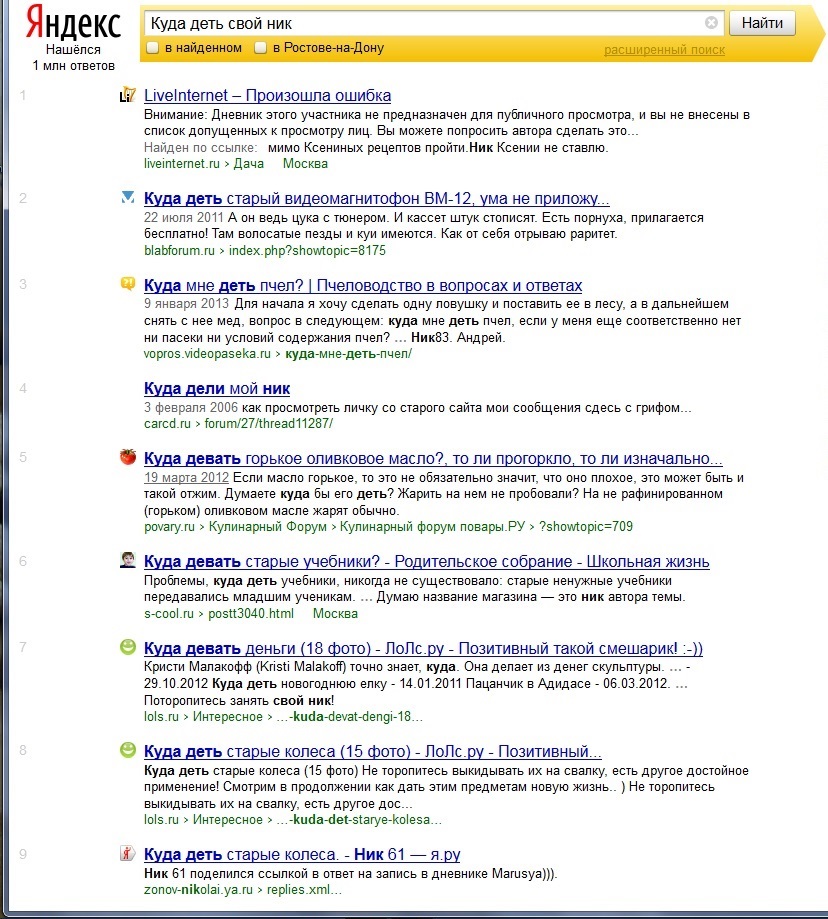Viewport: 828px width, 919px height.
Task: Open 'Куда девать старые учебники?' result
Action: point(427,561)
